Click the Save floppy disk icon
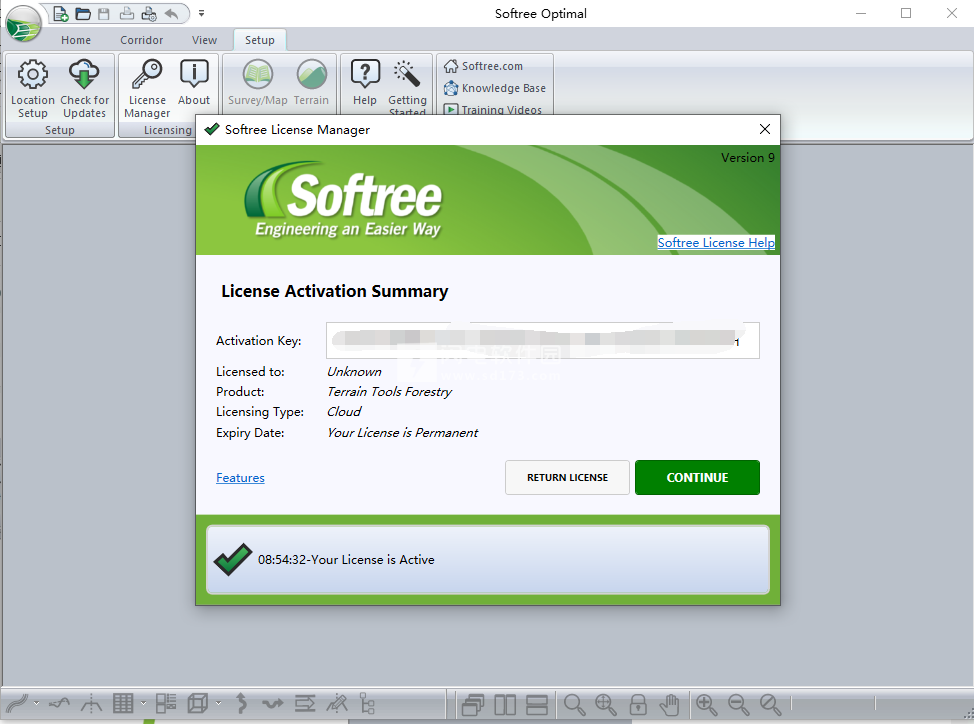 pyautogui.click(x=104, y=14)
